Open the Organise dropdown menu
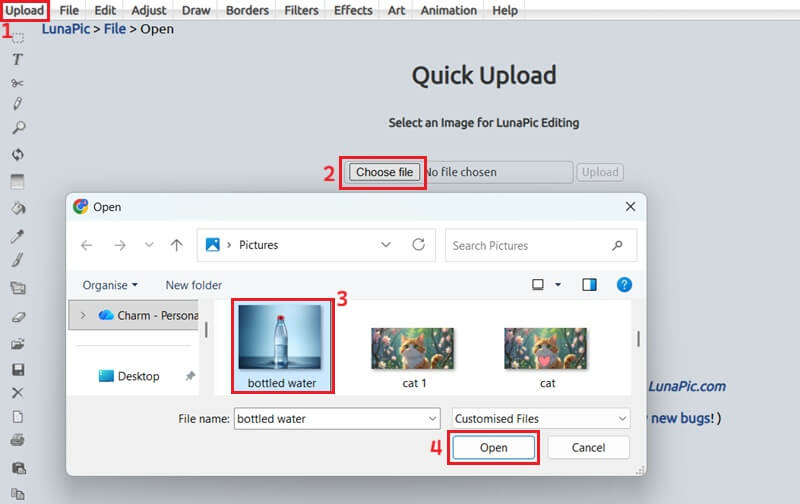 [110, 285]
